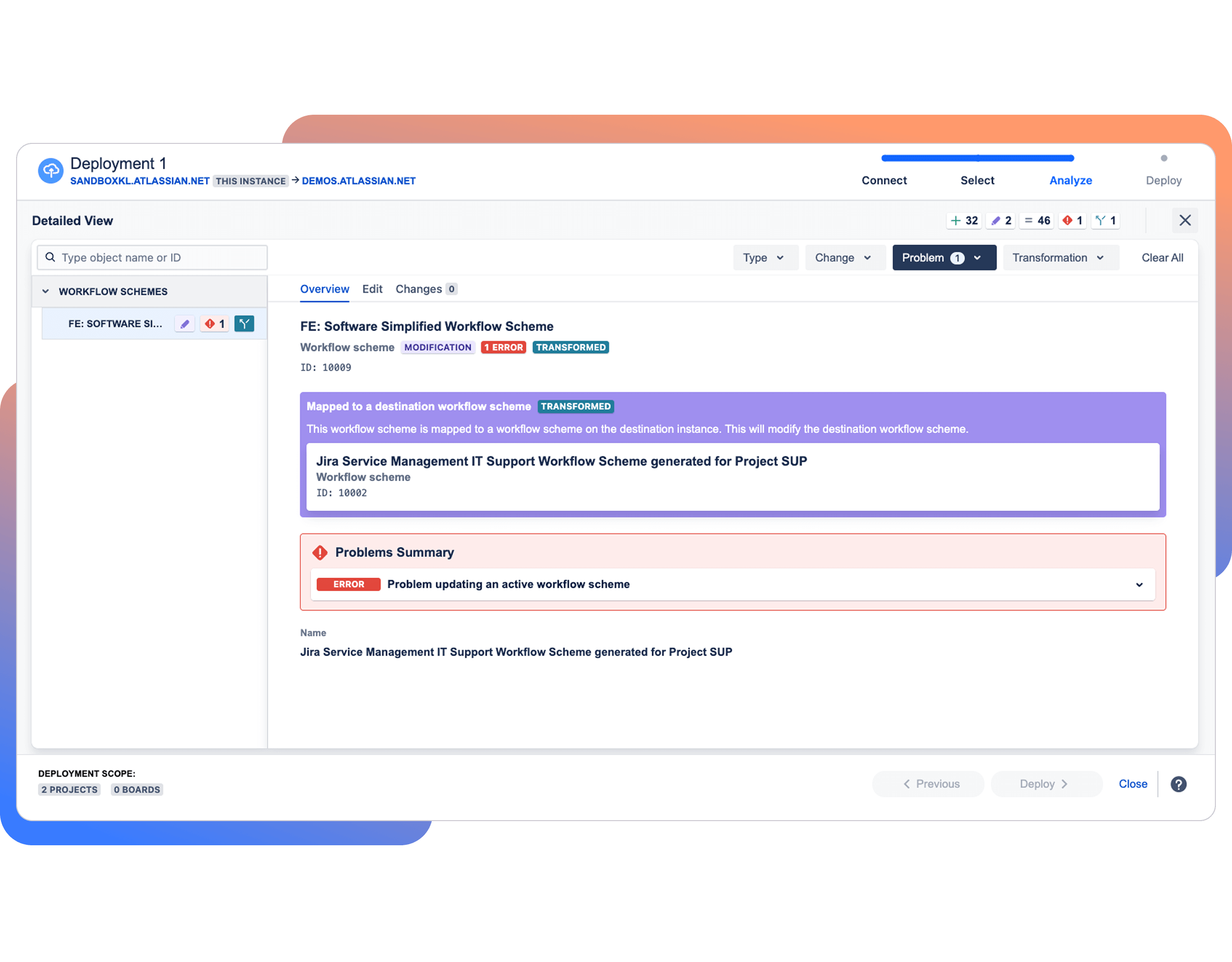Screen dimensions: 1232x962
Task: Click Clear All filters button
Action: 1162,258
